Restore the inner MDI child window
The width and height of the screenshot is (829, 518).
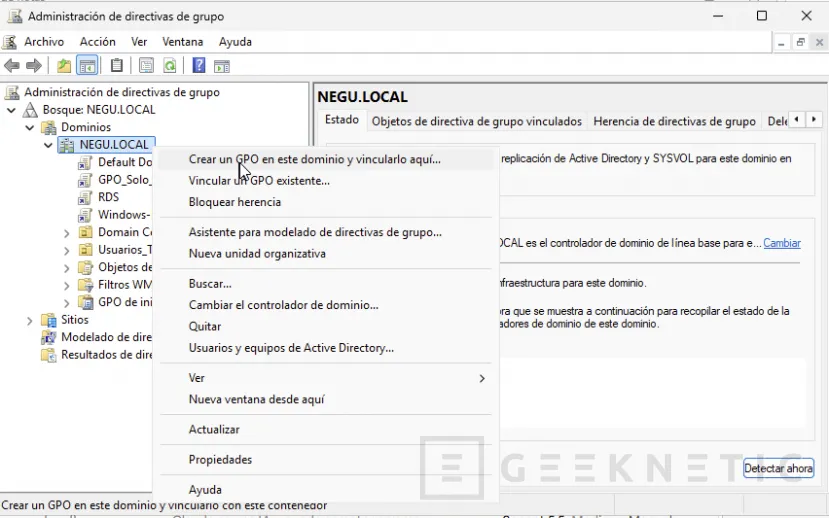coord(800,42)
